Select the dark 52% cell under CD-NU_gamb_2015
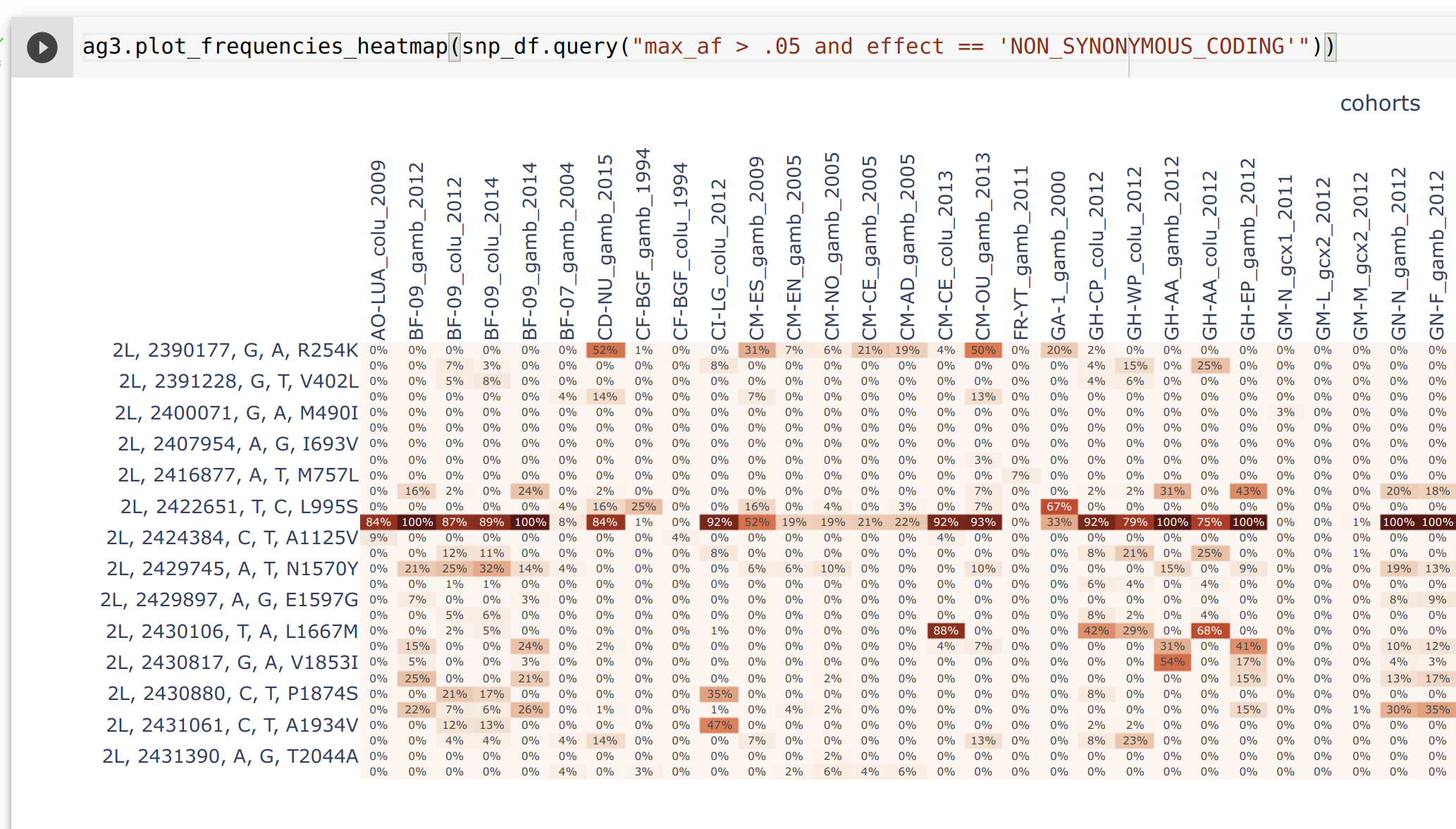This screenshot has height=829, width=1456. point(606,349)
